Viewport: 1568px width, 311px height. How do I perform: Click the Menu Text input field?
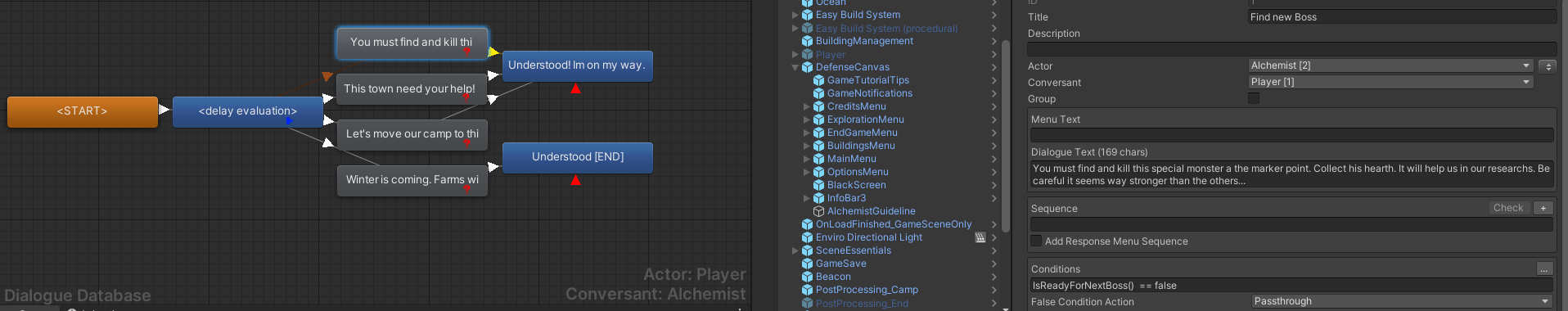click(1292, 134)
